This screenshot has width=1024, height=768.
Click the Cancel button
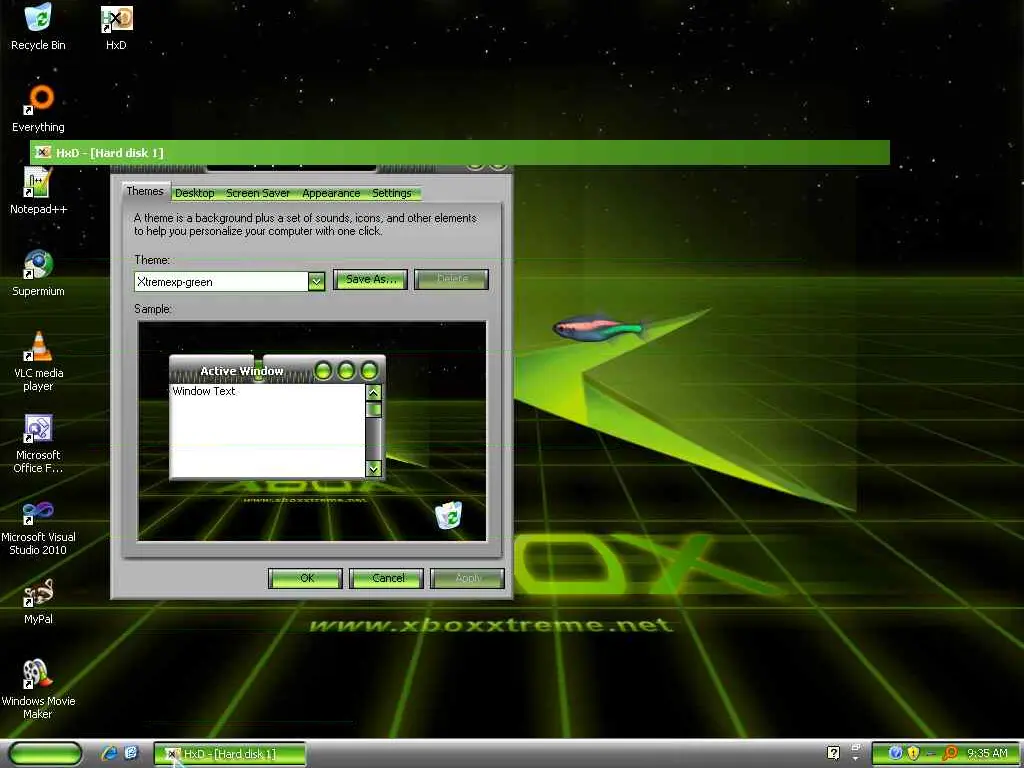[387, 578]
